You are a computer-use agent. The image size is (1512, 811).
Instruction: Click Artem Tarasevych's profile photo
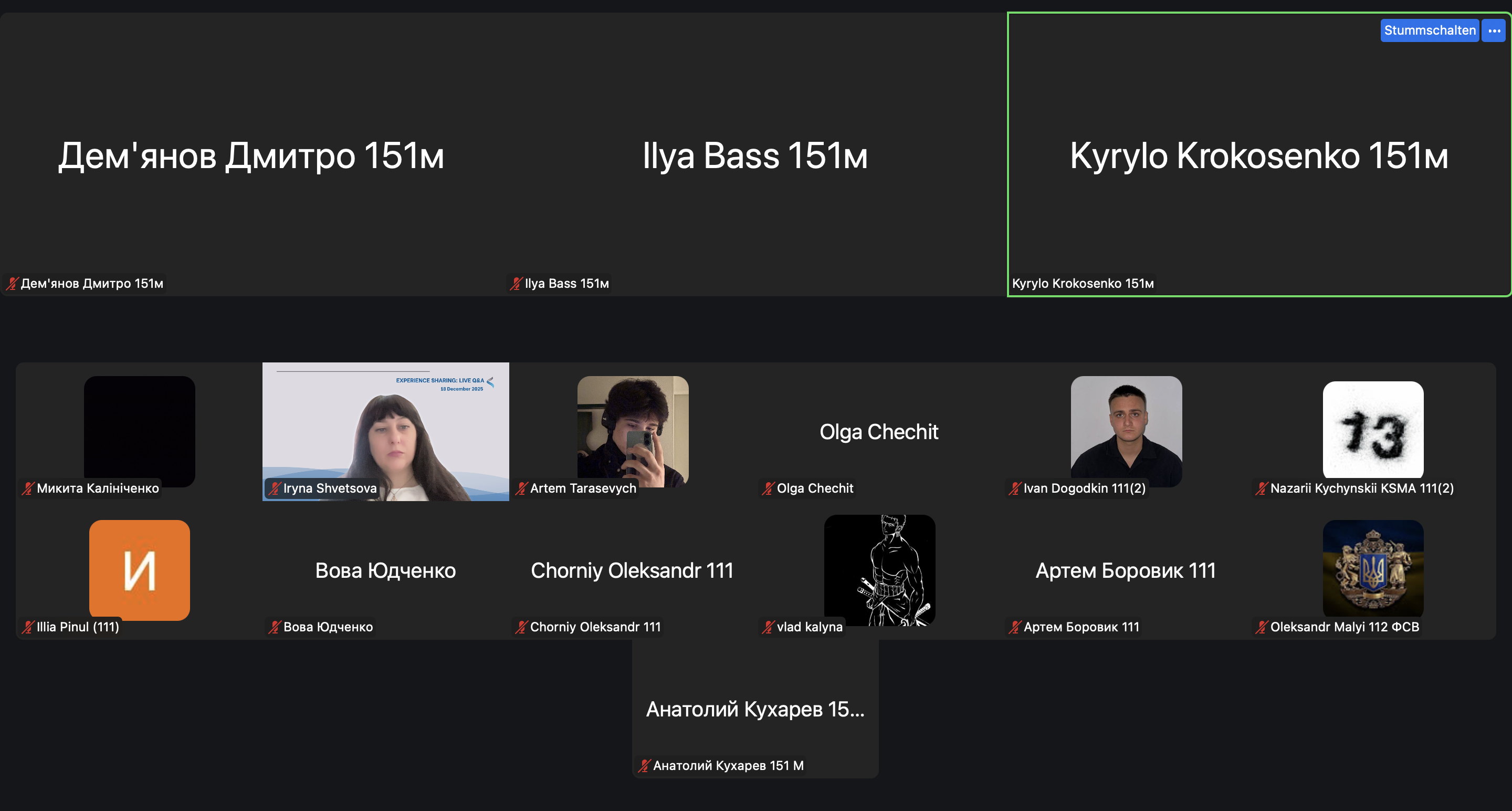633,431
